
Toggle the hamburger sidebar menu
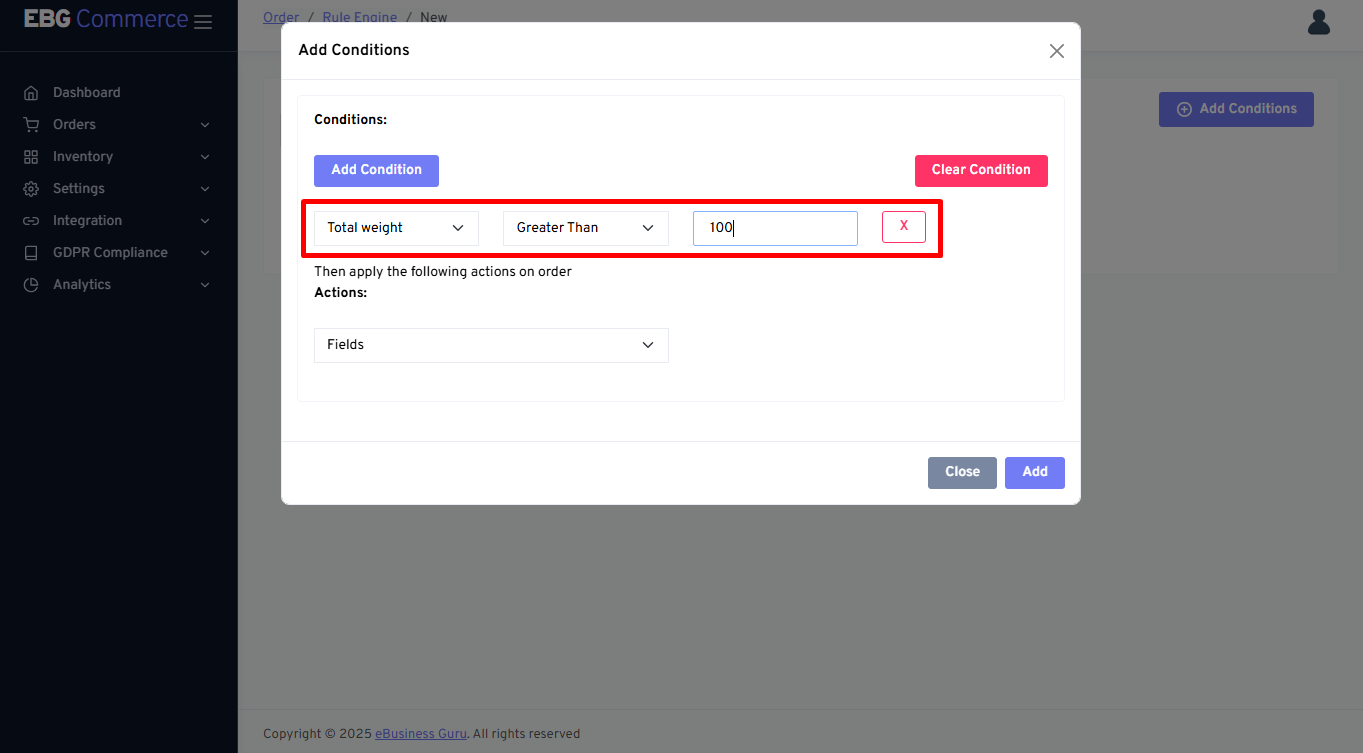click(x=203, y=22)
